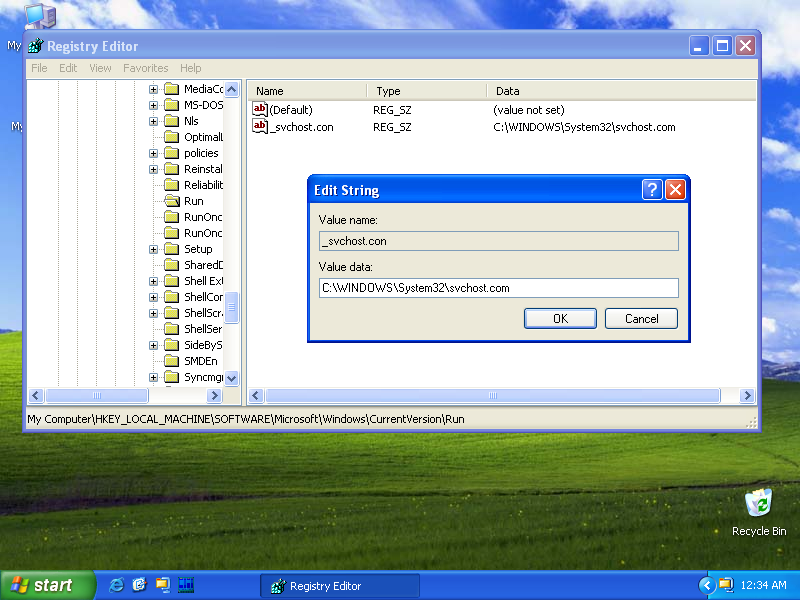800x600 pixels.
Task: Expand the SideByS tree node
Action: (x=153, y=345)
